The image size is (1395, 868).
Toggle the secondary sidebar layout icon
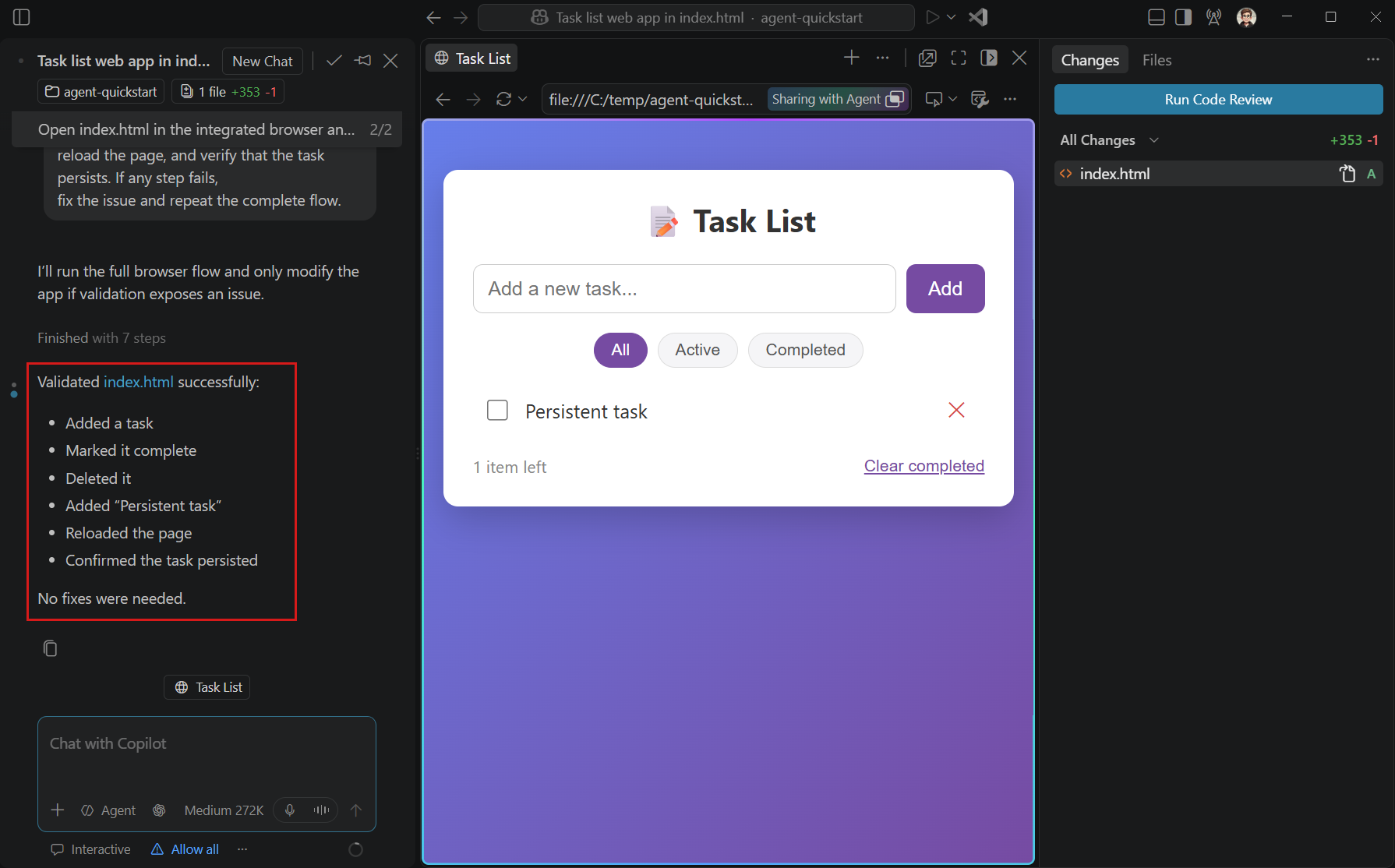pyautogui.click(x=1183, y=17)
